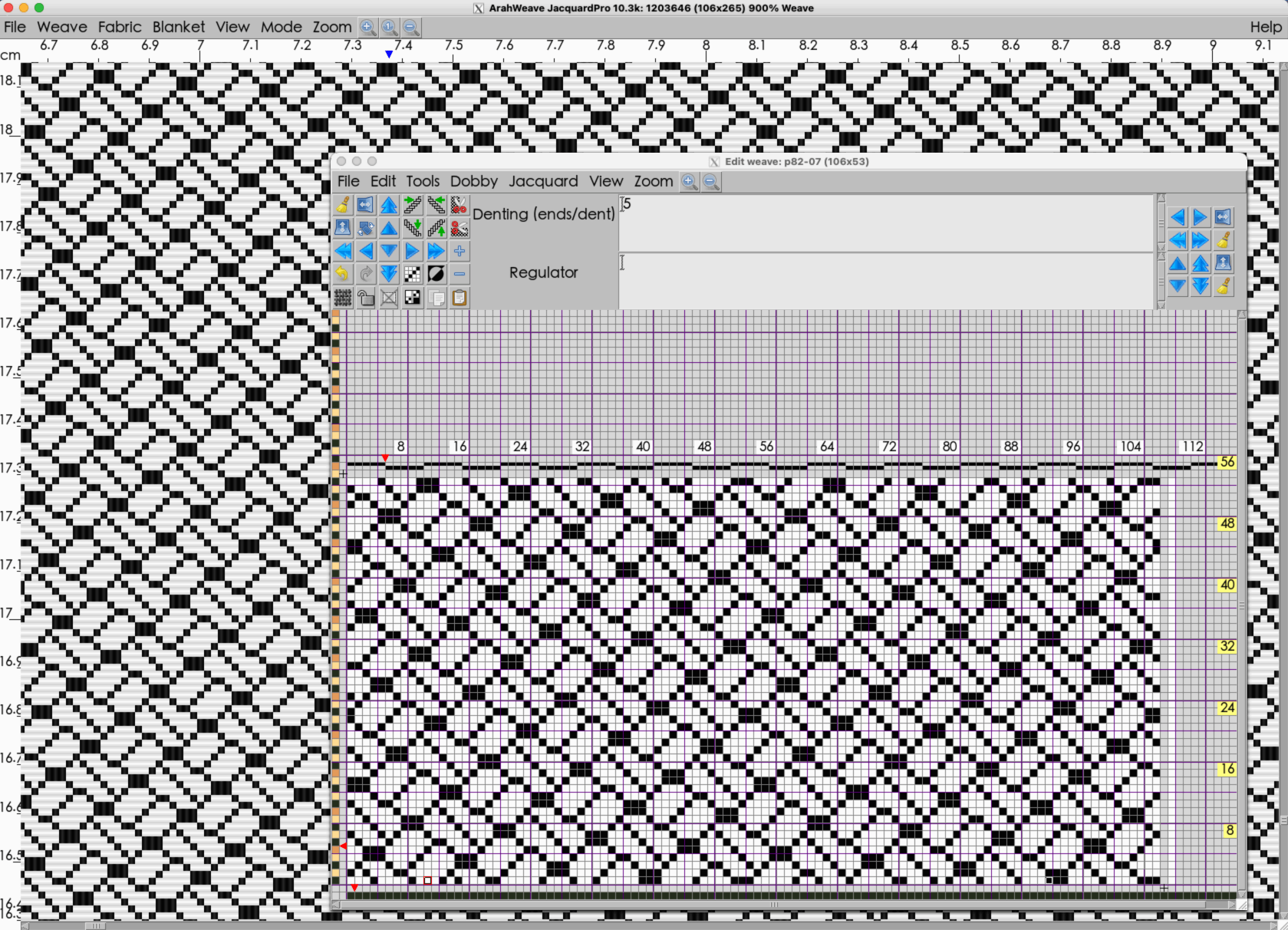Click the yellow undo arrow icon
The height and width of the screenshot is (930, 1288).
click(x=343, y=274)
